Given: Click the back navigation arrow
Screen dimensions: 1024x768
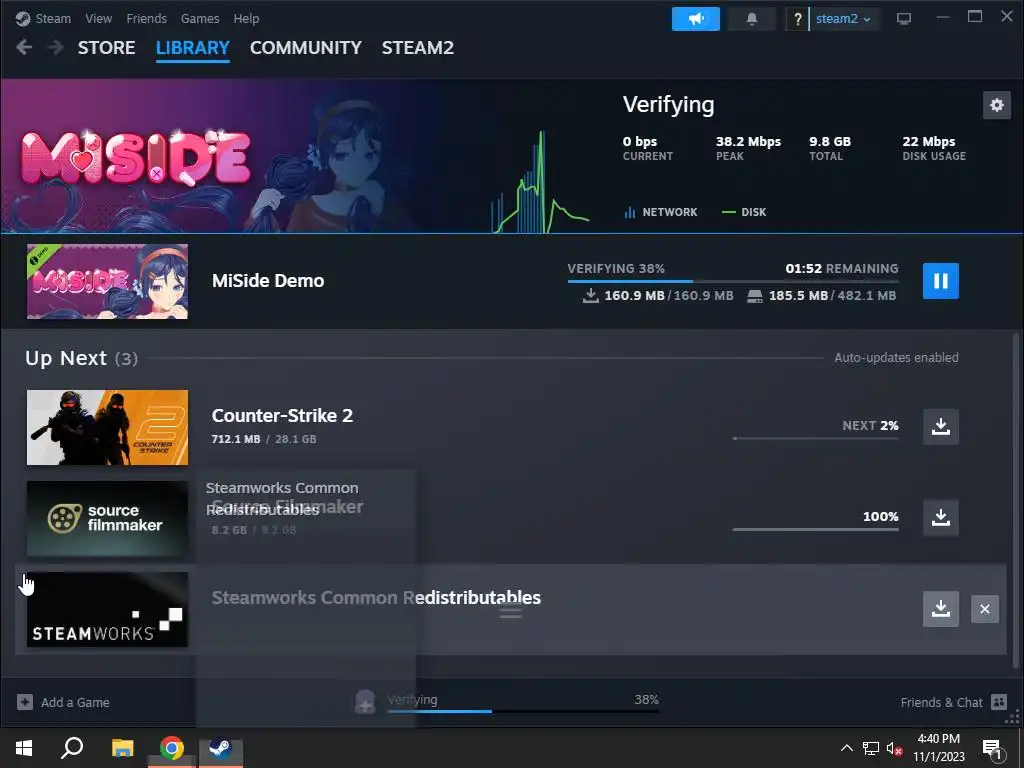Looking at the screenshot, I should point(24,47).
